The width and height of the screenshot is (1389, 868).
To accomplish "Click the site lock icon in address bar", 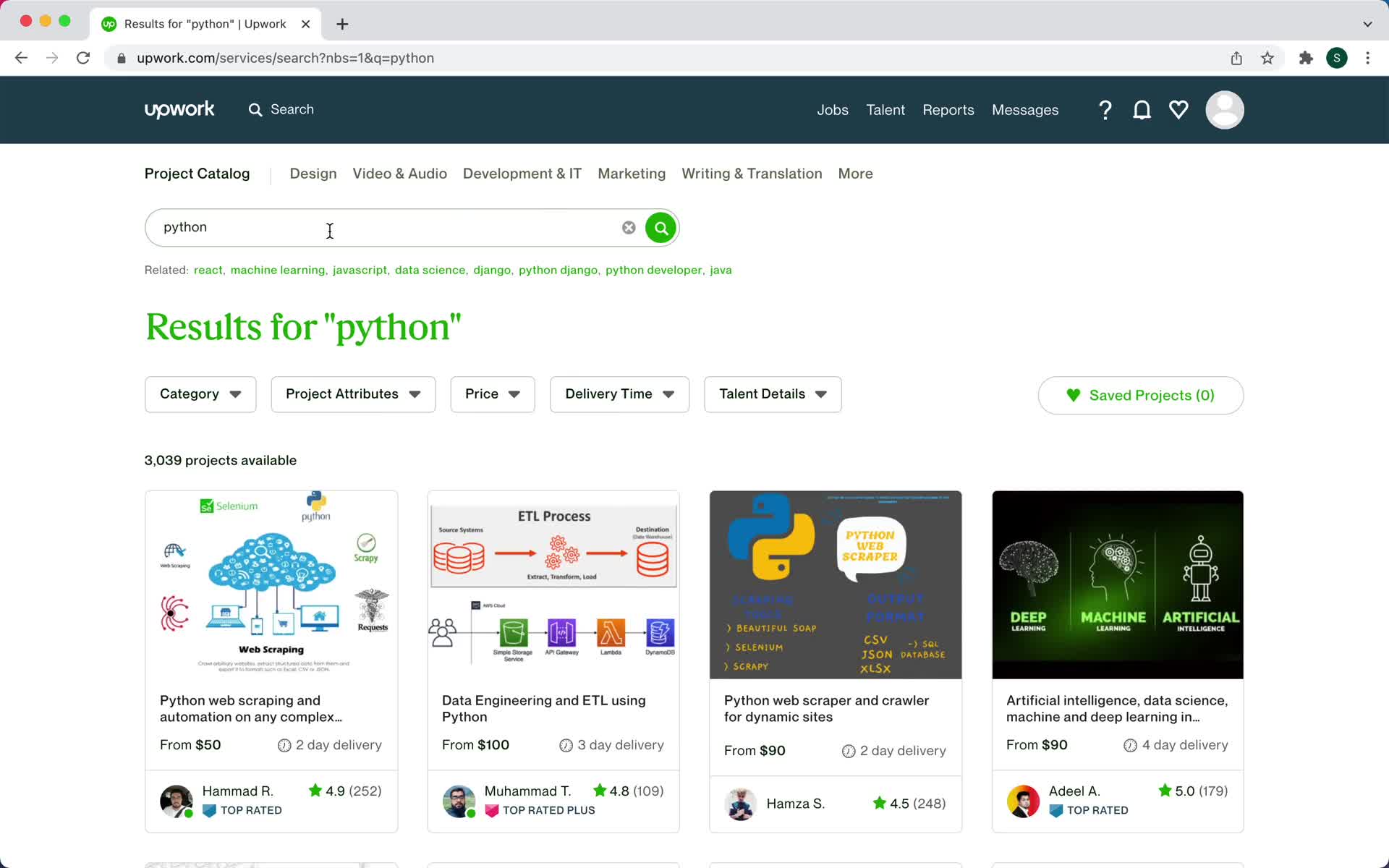I will pos(122,58).
